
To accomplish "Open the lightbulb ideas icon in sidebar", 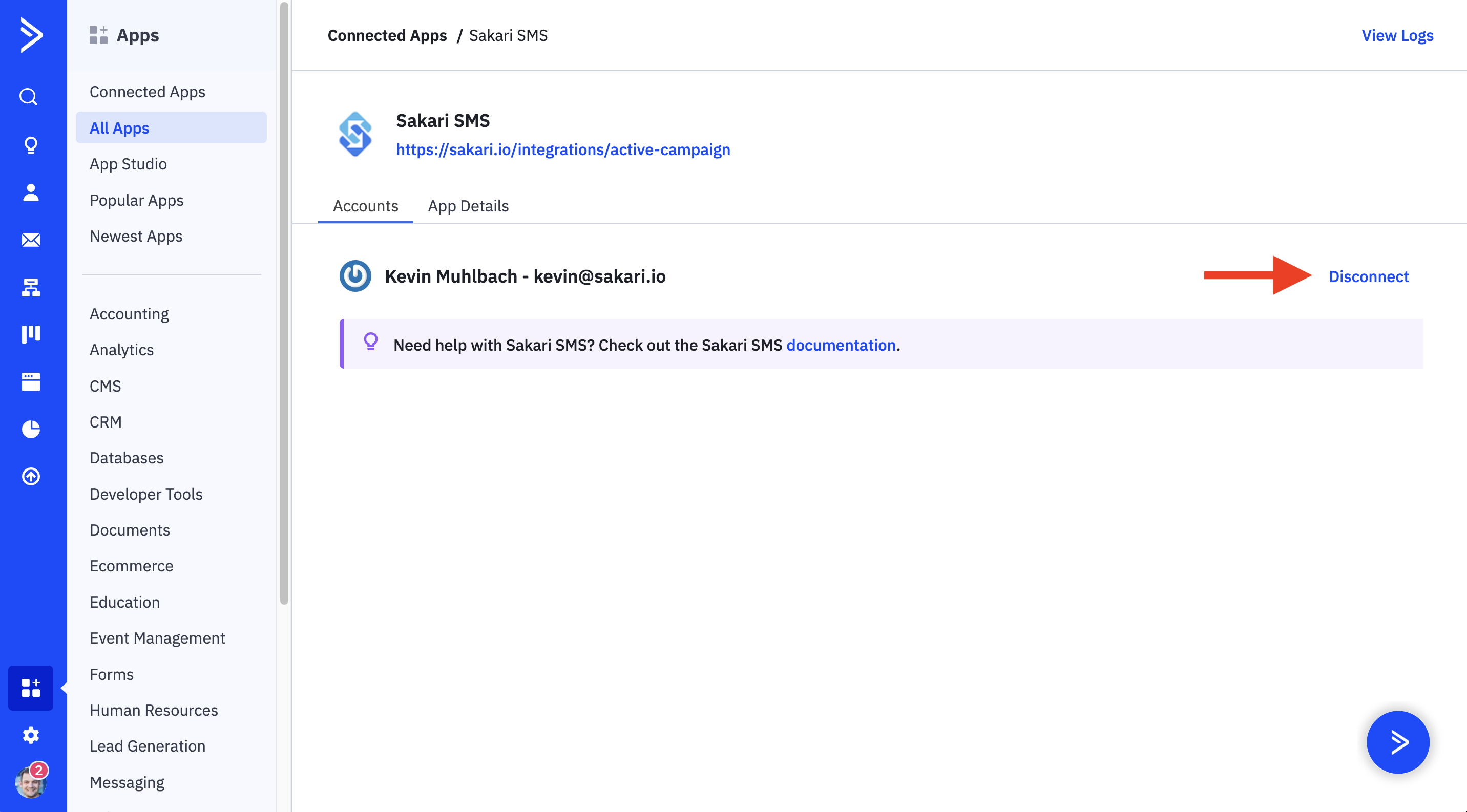I will (x=31, y=145).
